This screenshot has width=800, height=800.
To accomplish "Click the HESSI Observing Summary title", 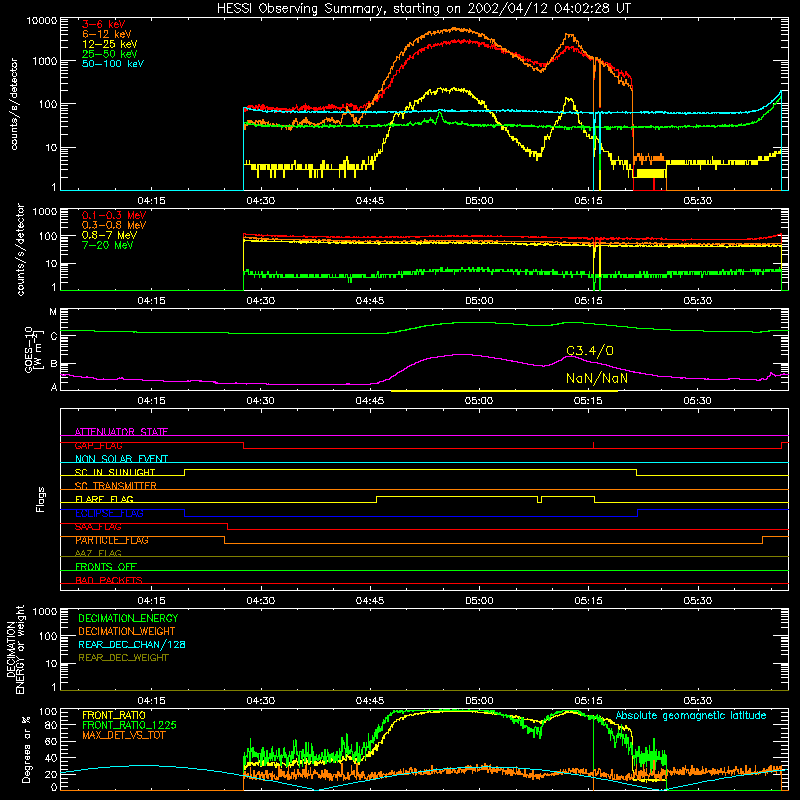I will (x=423, y=8).
